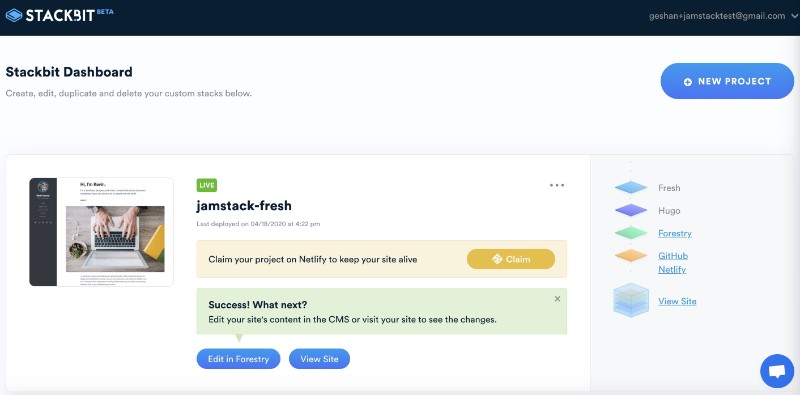Click the blue View Site button
Viewport: 800px width, 395px height.
(x=319, y=359)
